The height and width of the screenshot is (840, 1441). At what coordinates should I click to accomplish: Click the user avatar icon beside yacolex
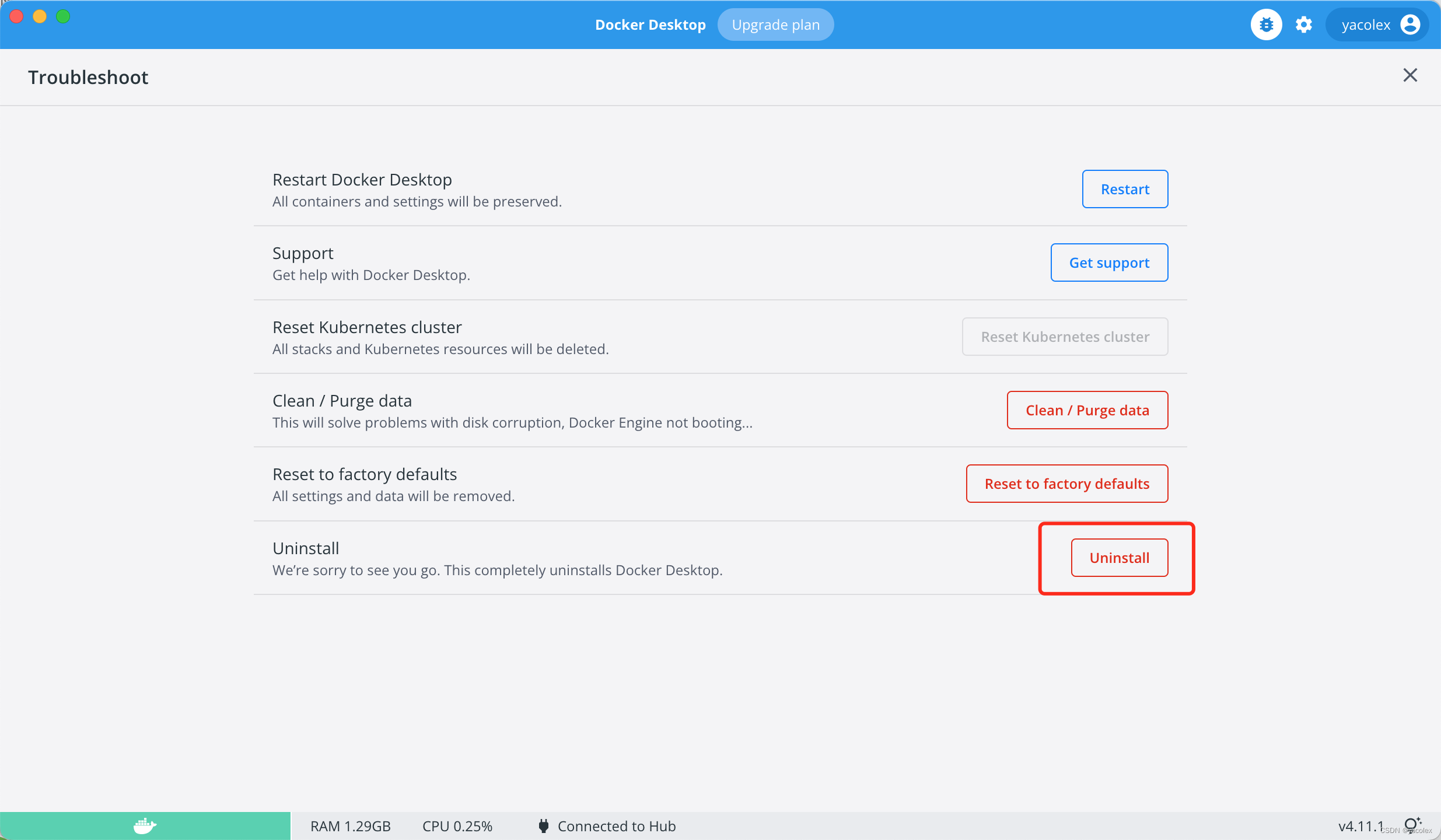(1410, 24)
